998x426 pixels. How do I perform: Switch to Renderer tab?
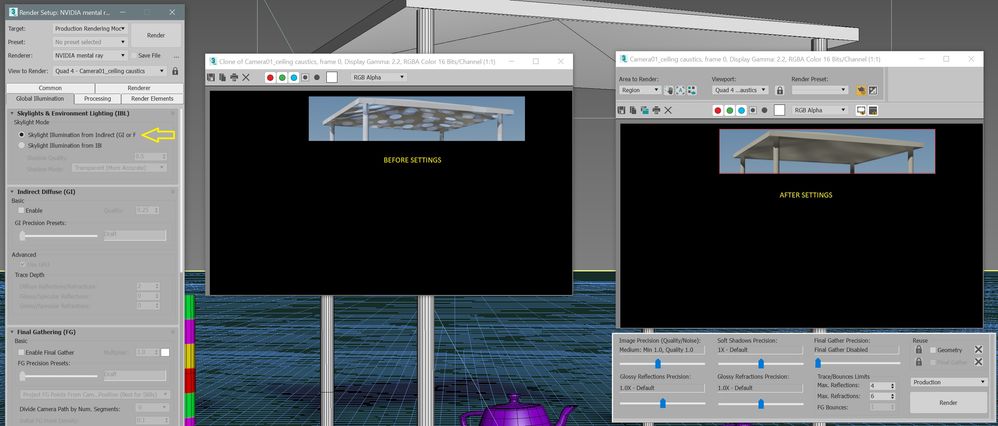[139, 88]
